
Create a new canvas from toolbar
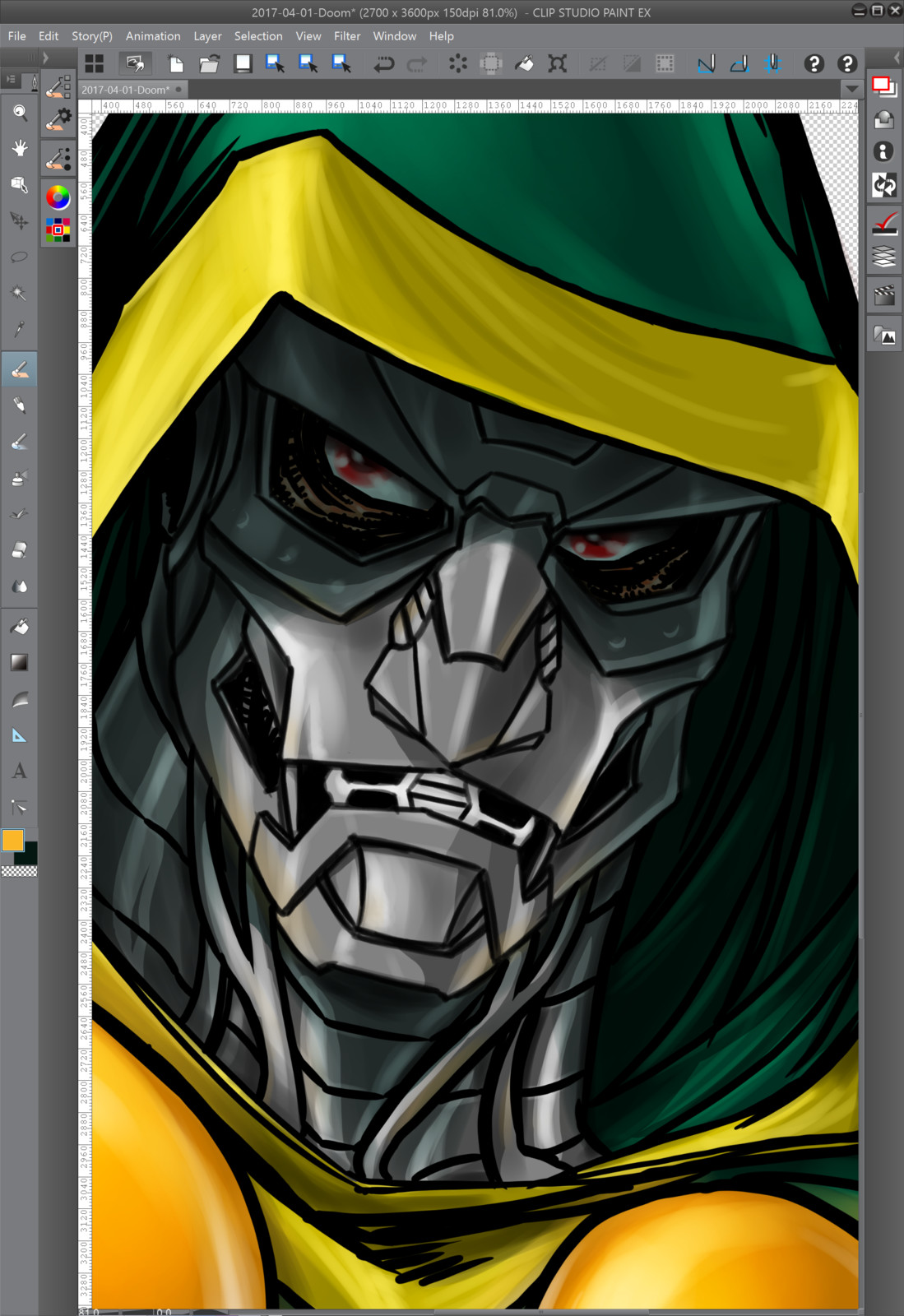[x=176, y=63]
